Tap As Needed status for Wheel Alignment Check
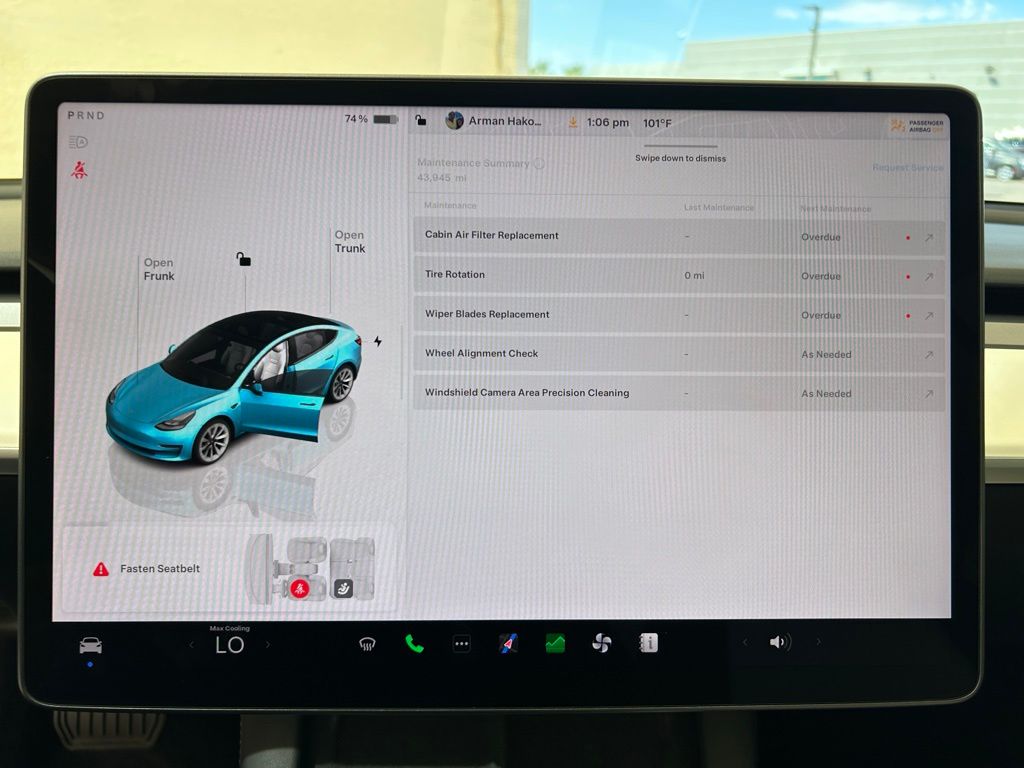The image size is (1024, 768). 826,355
